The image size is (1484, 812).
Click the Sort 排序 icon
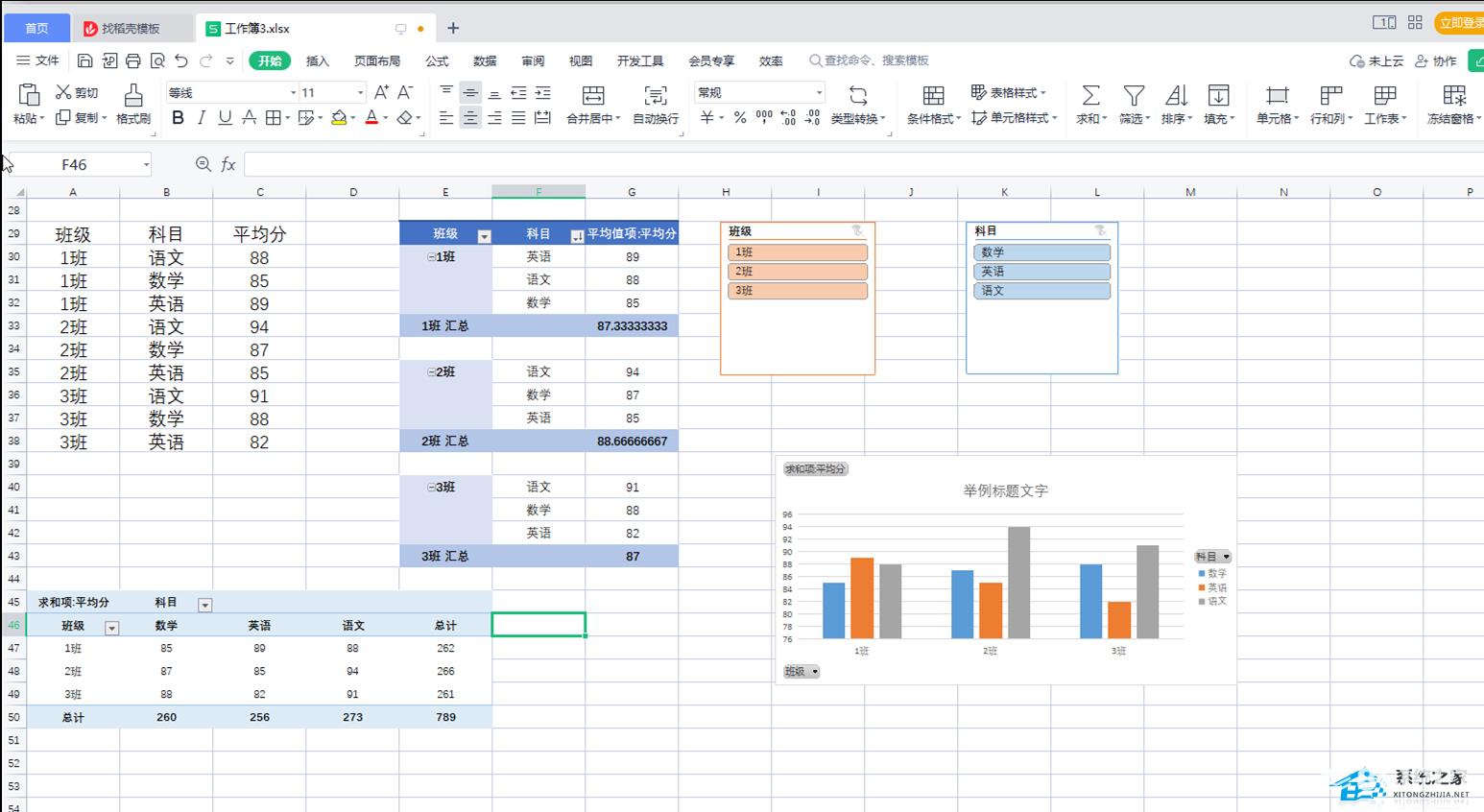tap(1176, 95)
